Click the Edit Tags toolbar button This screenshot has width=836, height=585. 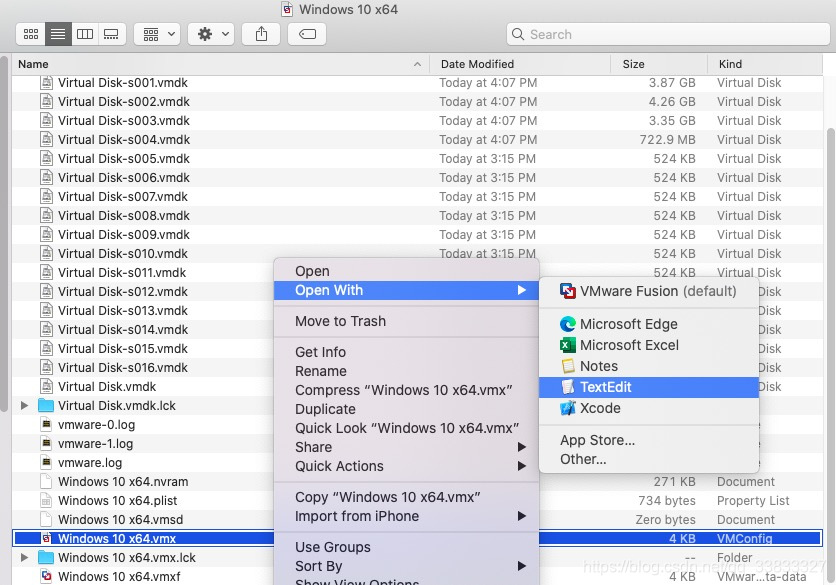(x=307, y=34)
